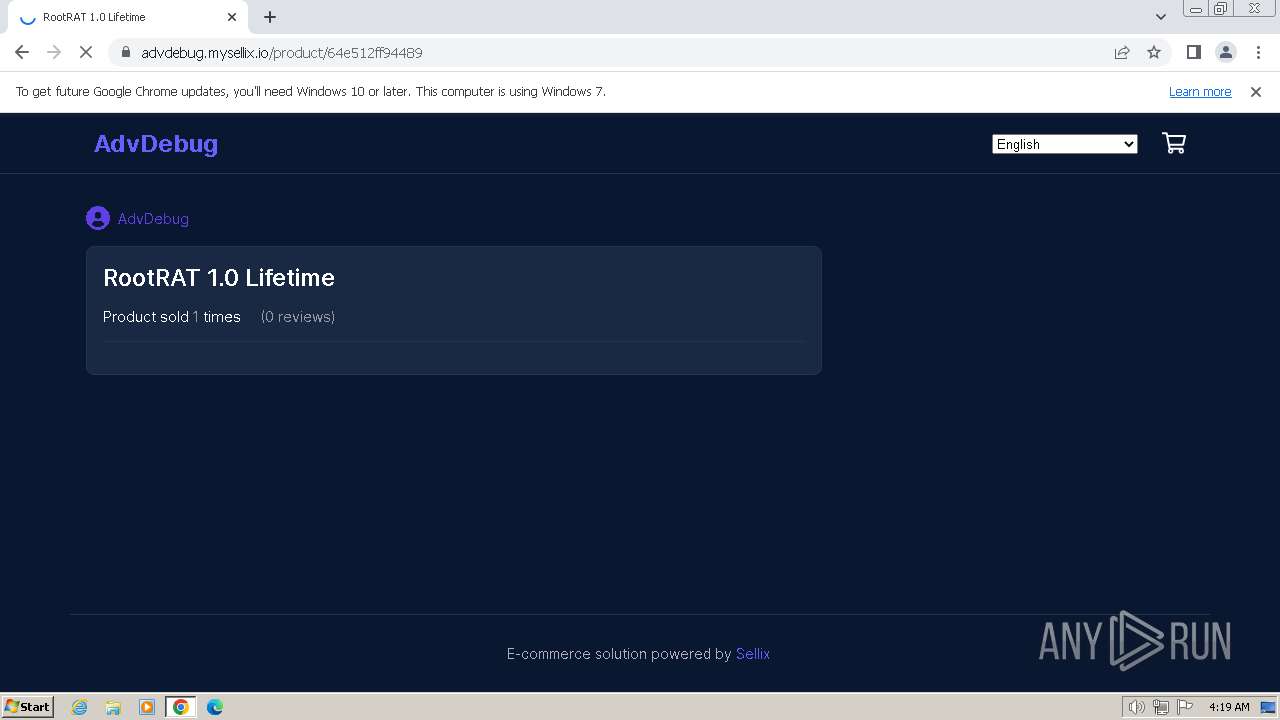Screen dimensions: 1280x720
Task: Bookmark this page with star icon
Action: (1154, 52)
